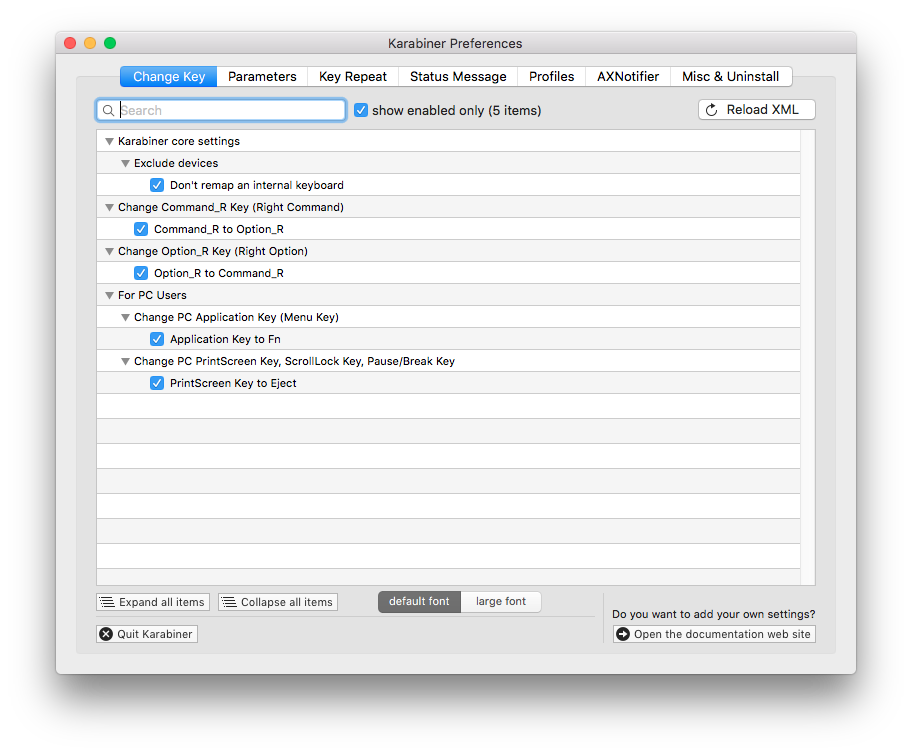This screenshot has width=912, height=754.
Task: Open the Status Message tab
Action: click(458, 77)
